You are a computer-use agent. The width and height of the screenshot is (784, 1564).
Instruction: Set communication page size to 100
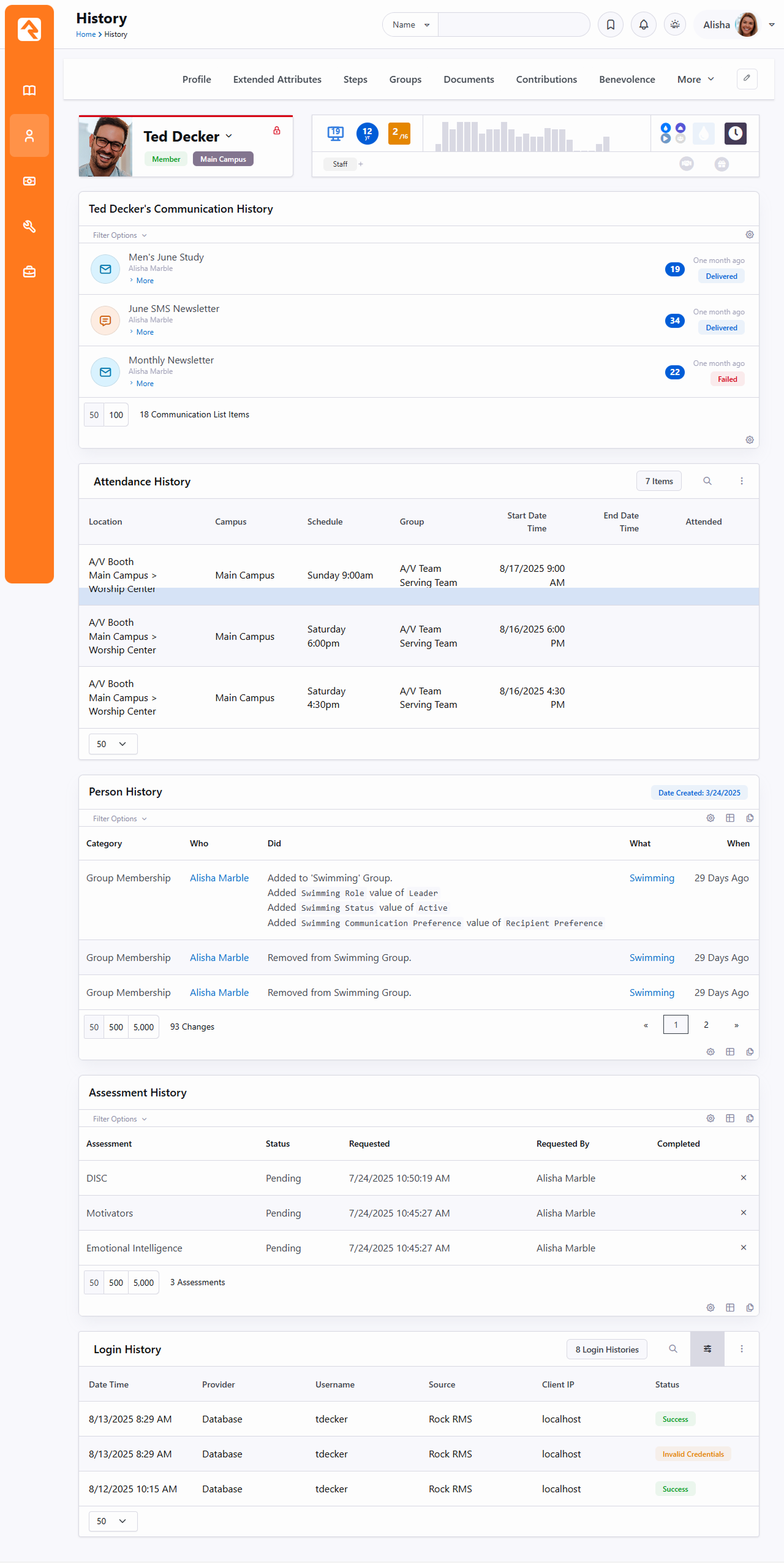pyautogui.click(x=116, y=415)
